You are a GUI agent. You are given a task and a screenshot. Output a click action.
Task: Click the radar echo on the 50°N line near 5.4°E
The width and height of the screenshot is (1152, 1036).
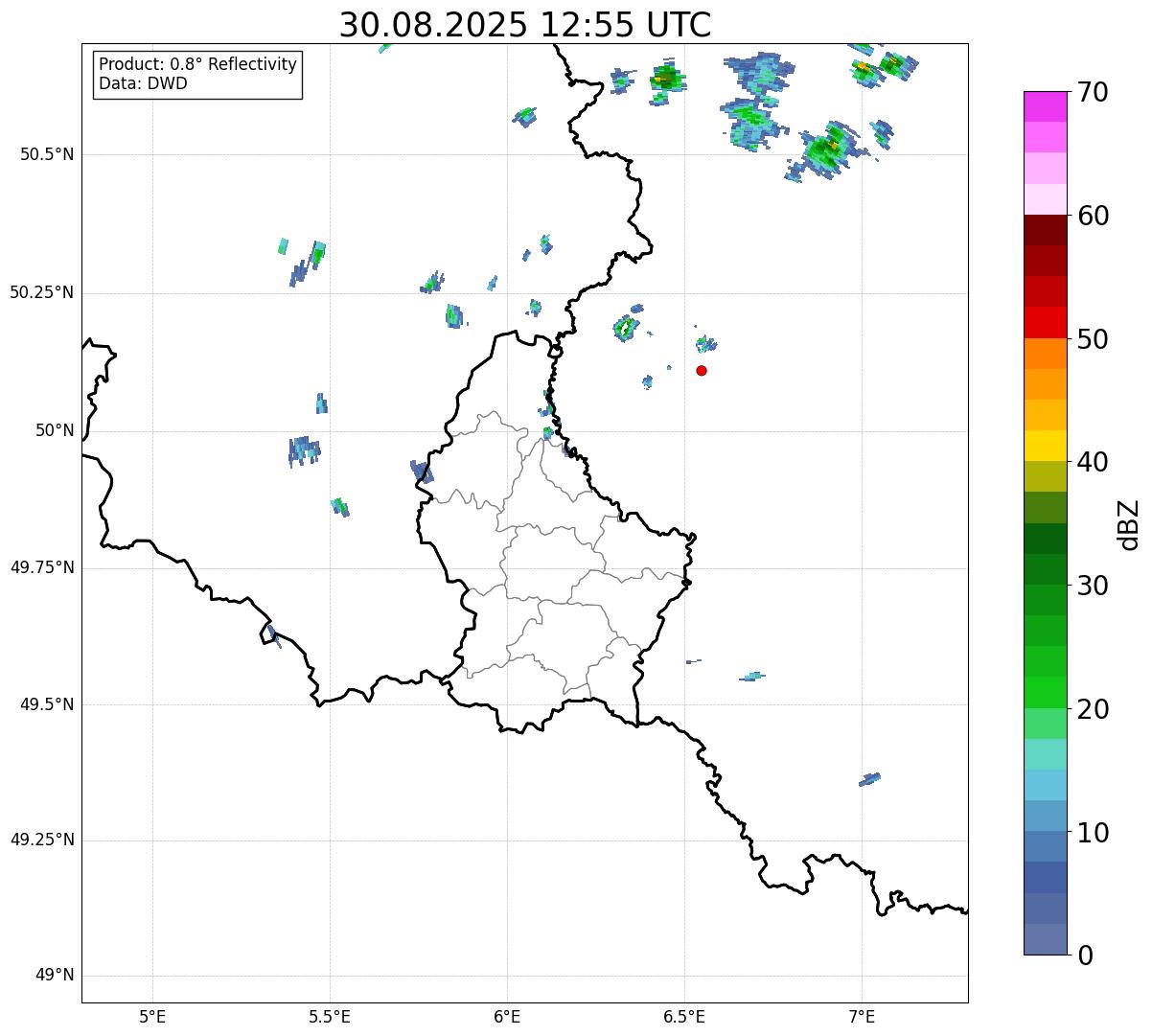[304, 449]
